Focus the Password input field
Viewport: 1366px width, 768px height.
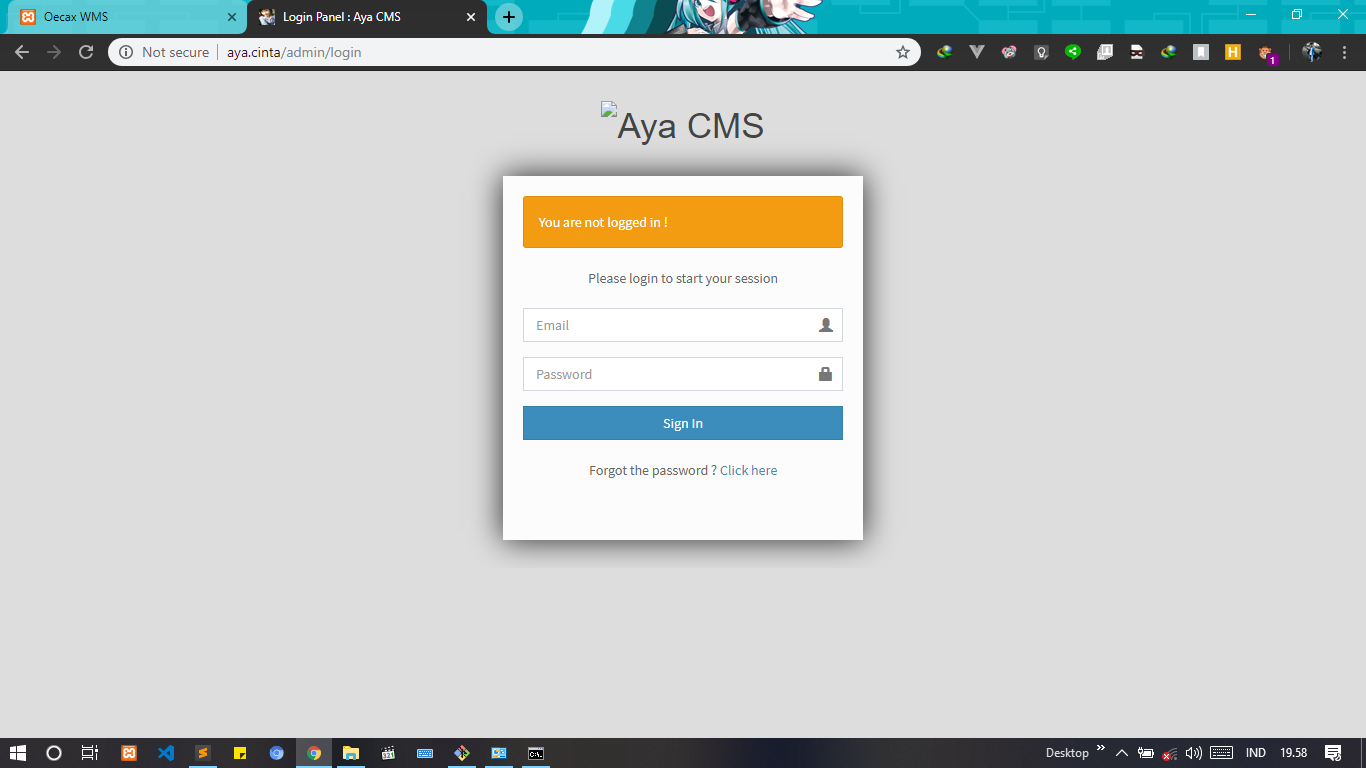[683, 374]
